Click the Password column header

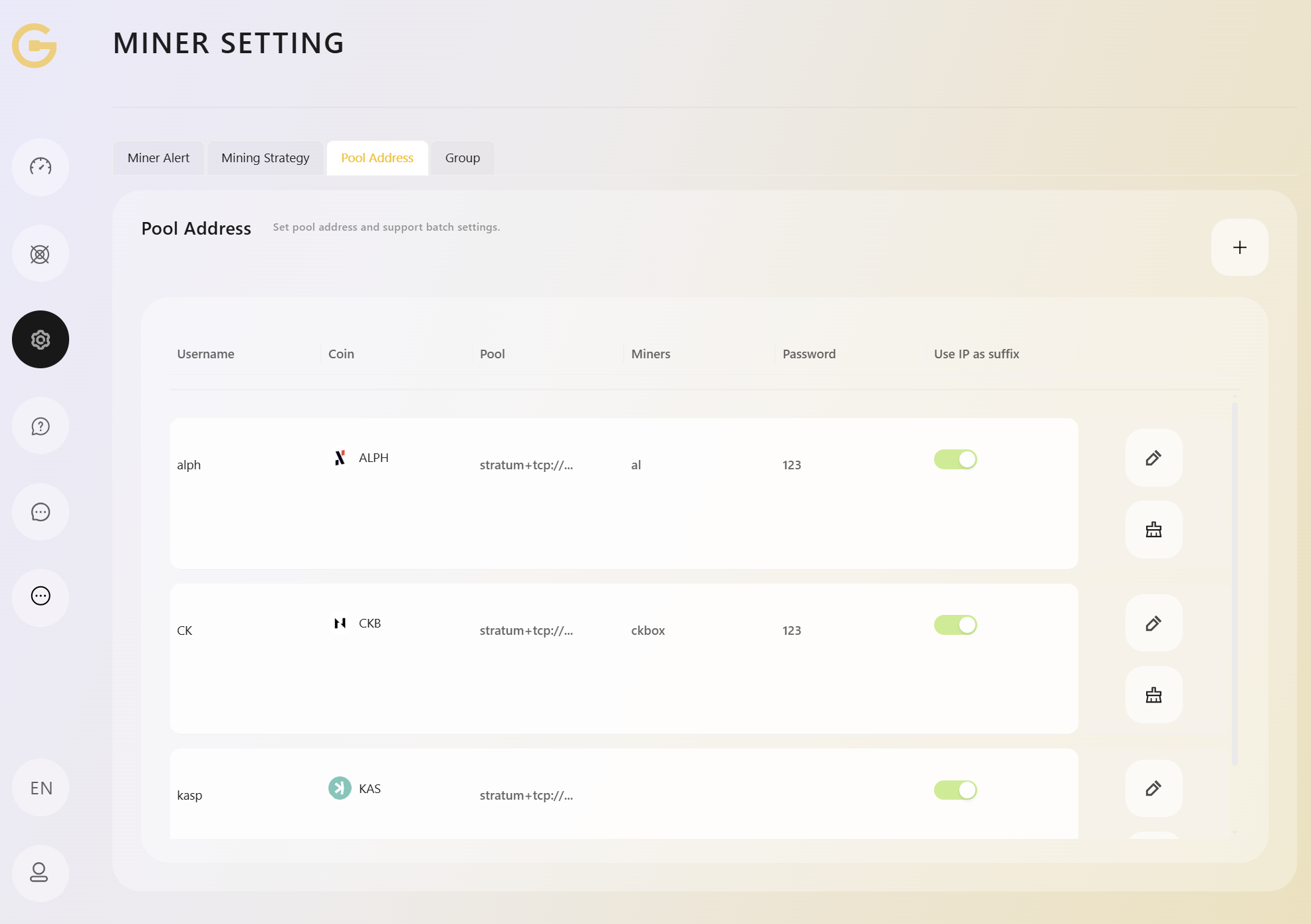tap(809, 354)
